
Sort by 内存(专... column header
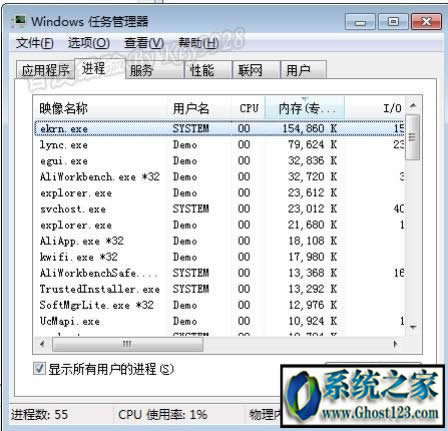[305, 108]
